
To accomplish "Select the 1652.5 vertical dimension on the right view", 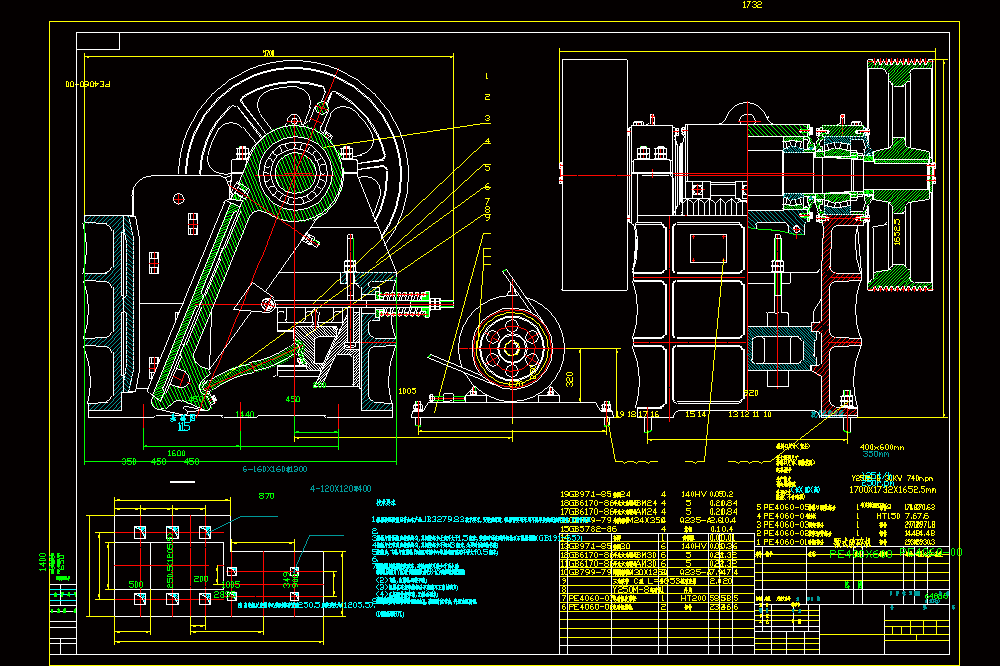I will pyautogui.click(x=897, y=233).
